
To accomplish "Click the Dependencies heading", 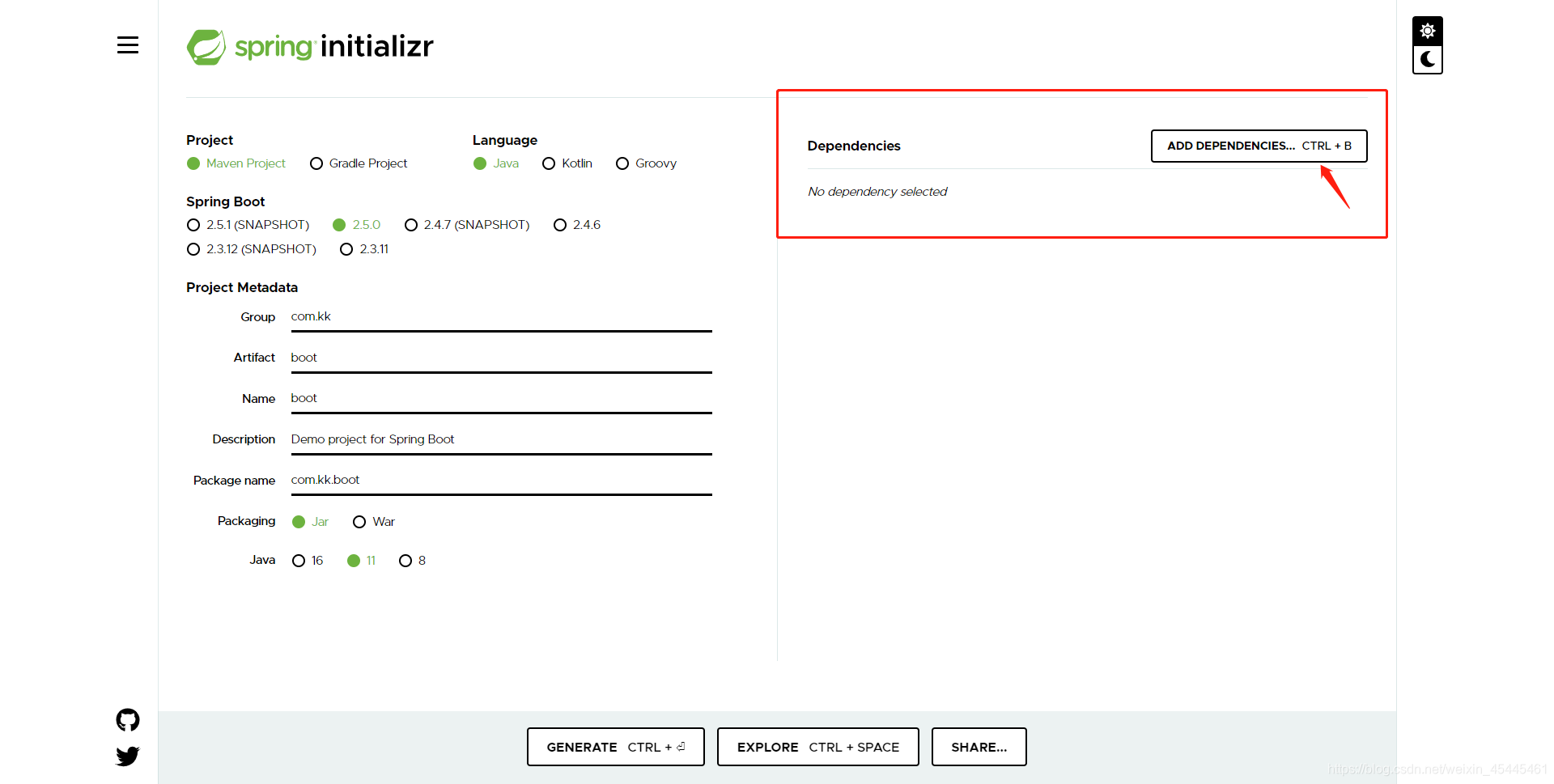I will pos(854,146).
